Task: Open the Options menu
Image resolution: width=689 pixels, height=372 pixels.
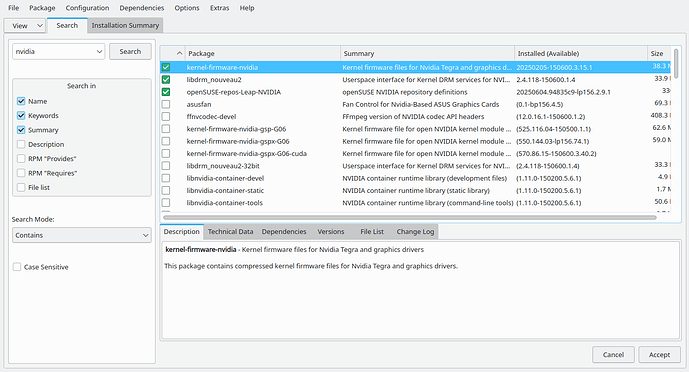Action: click(x=187, y=8)
